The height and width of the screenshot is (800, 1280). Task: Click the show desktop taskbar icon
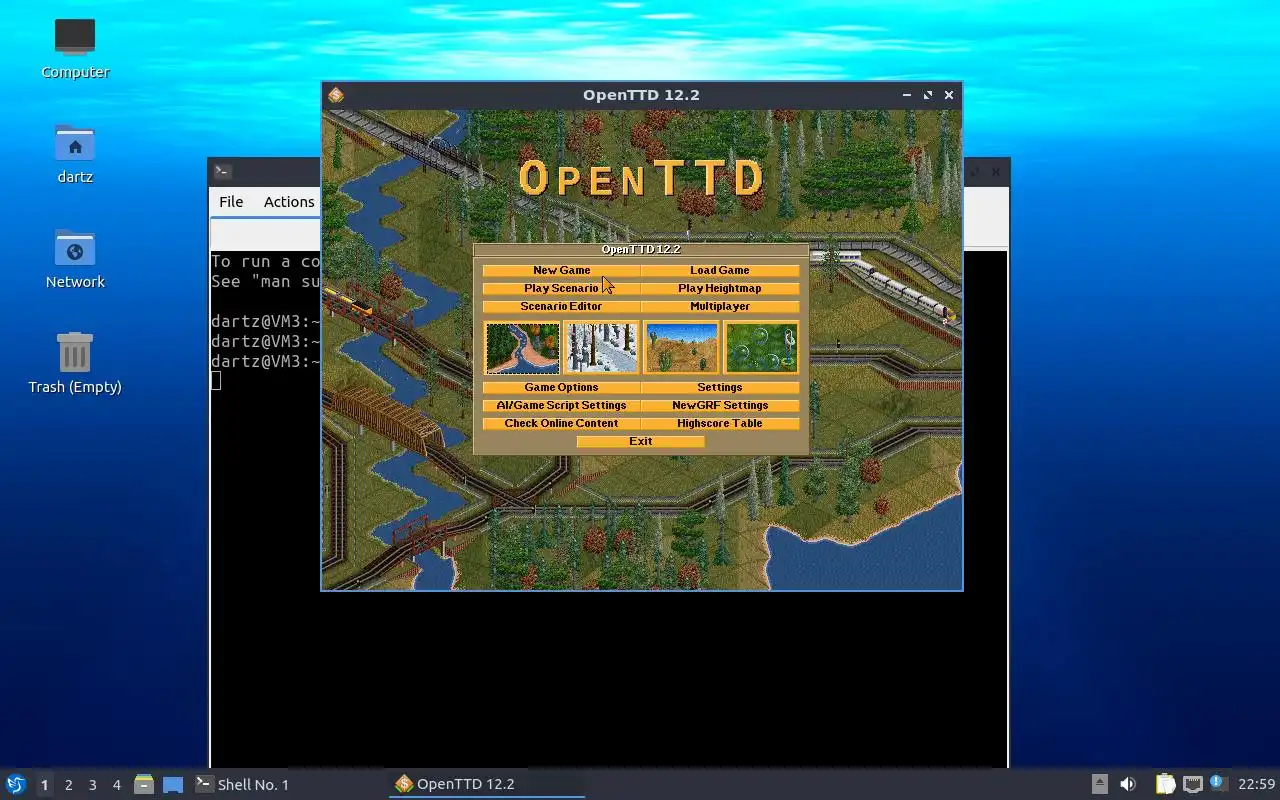[x=173, y=784]
